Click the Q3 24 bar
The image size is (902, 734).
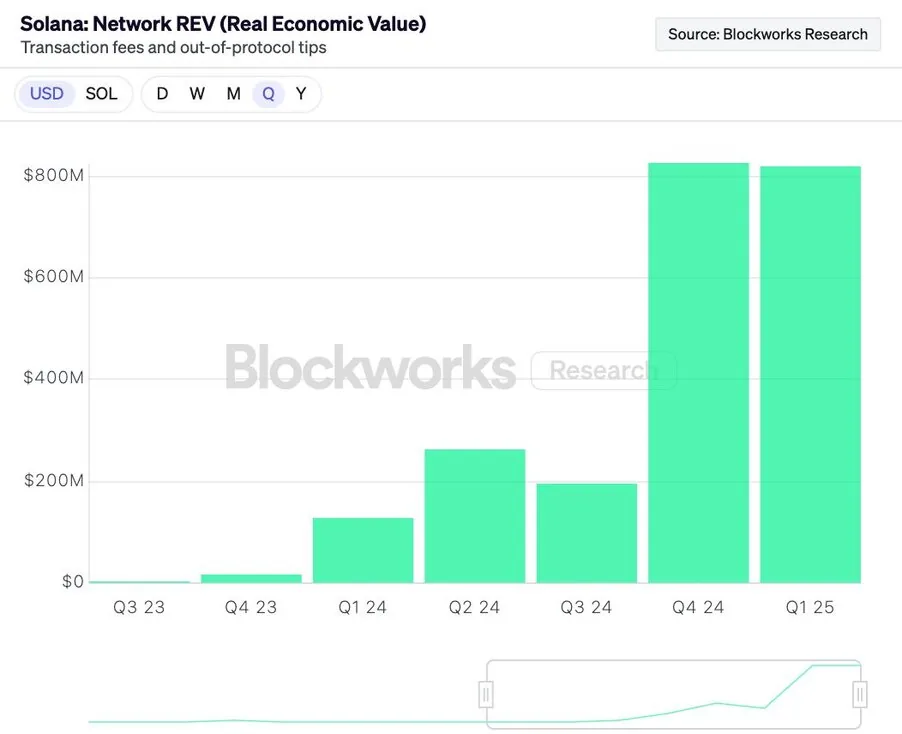tap(587, 532)
